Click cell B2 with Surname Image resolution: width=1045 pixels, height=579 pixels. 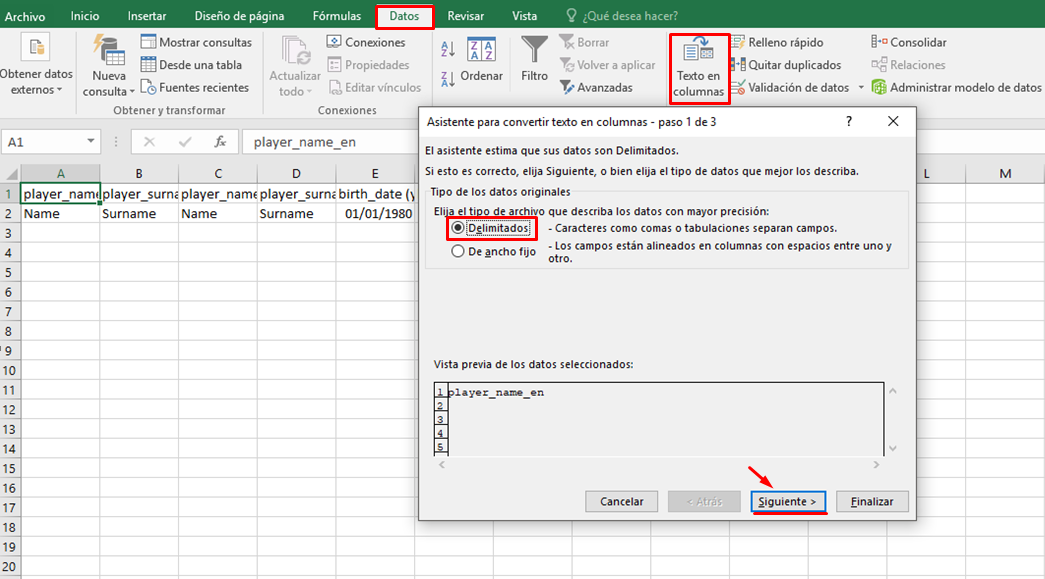point(139,214)
